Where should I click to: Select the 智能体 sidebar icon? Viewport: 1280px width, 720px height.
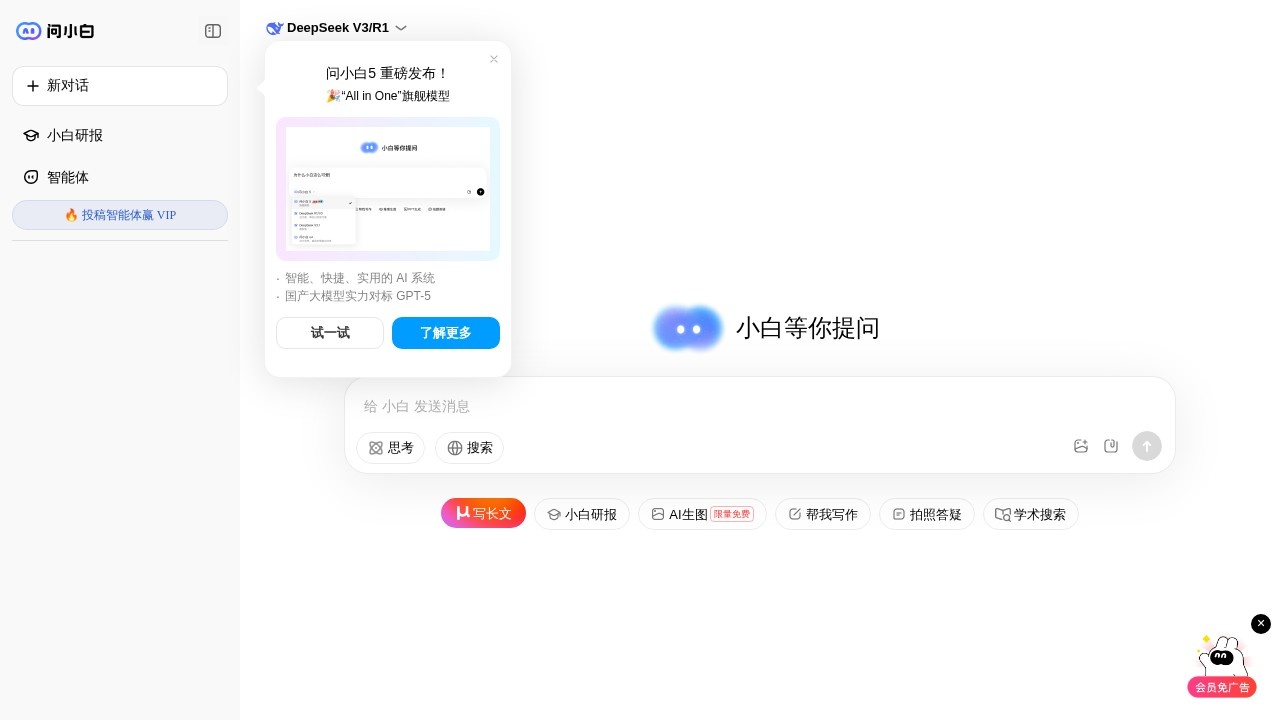[x=33, y=177]
